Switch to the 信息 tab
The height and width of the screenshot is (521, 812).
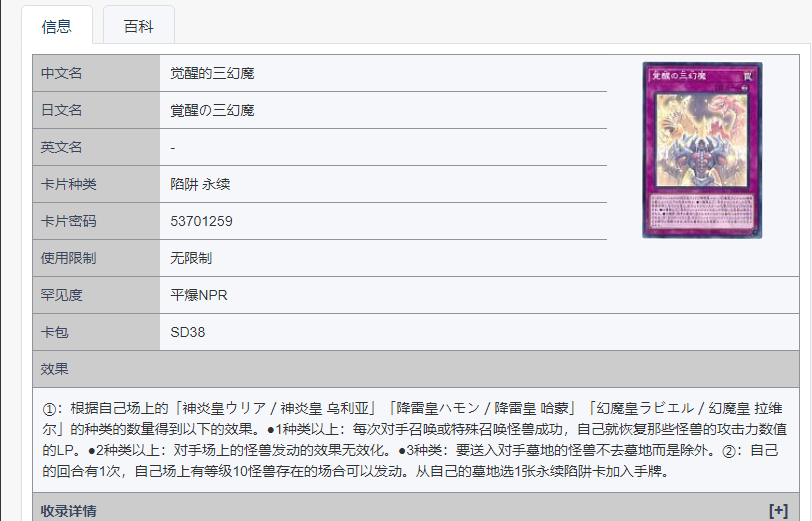[56, 25]
